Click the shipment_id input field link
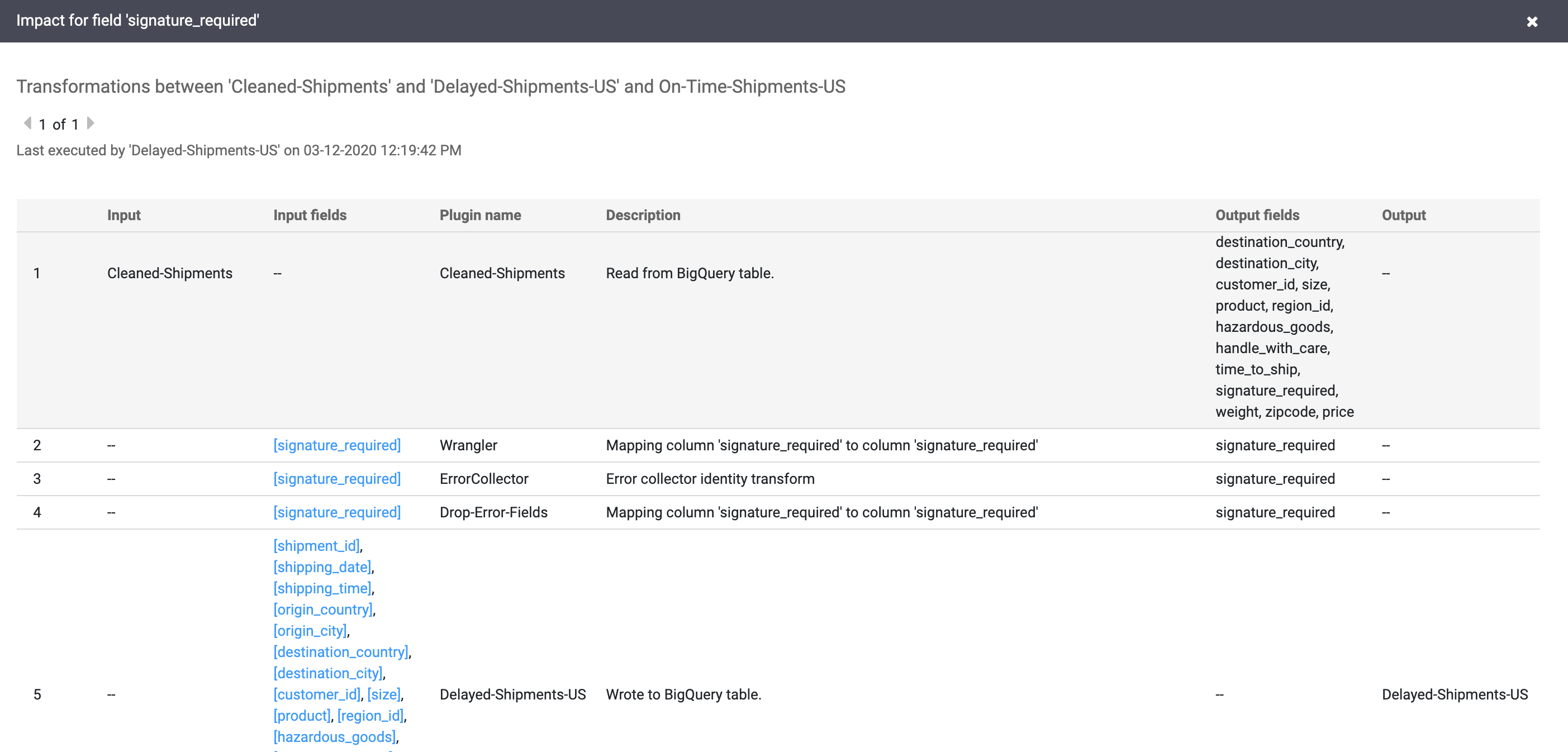The height and width of the screenshot is (752, 1568). point(316,546)
